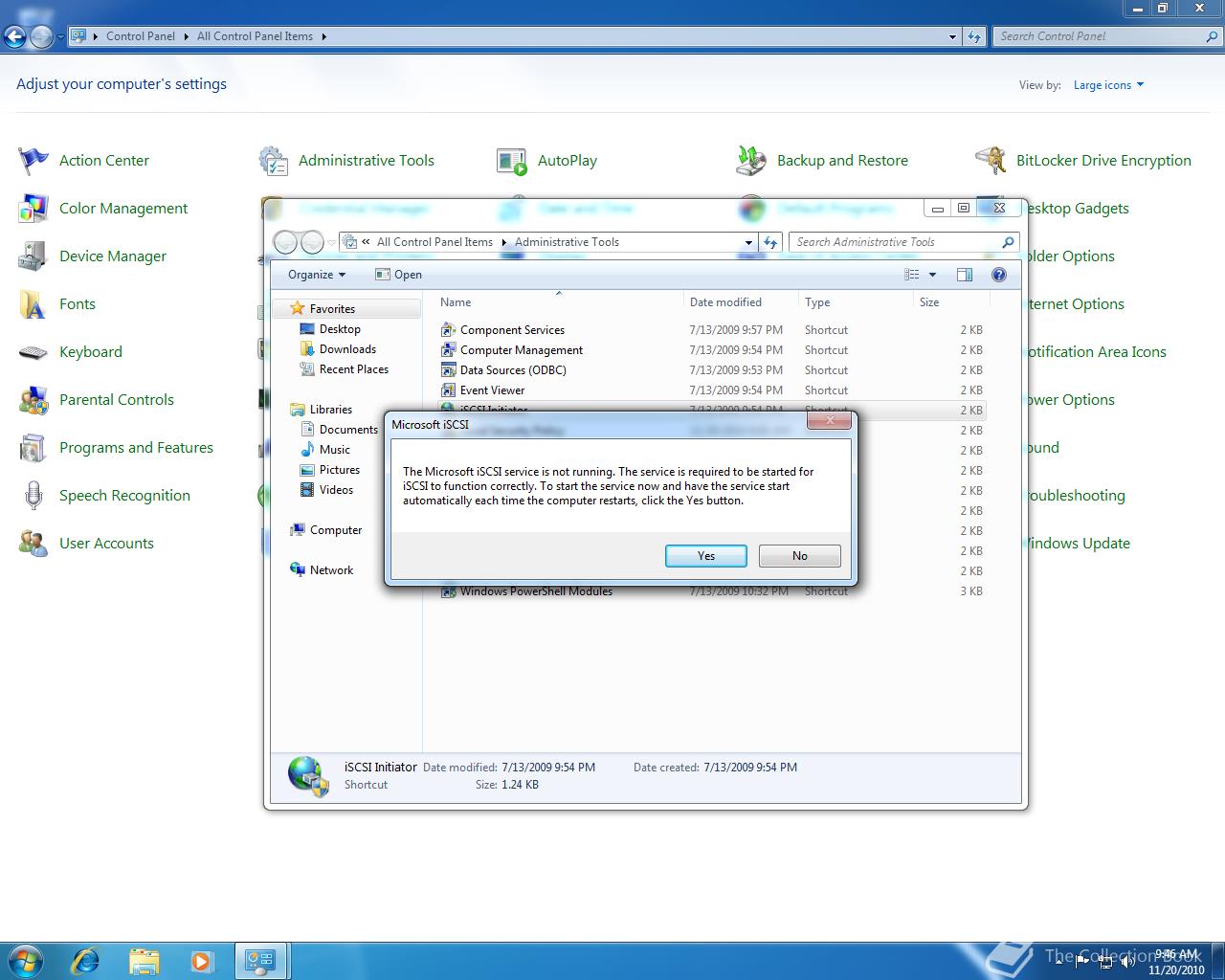The image size is (1225, 980).
Task: Click the Open toolbar command
Action: pos(398,275)
